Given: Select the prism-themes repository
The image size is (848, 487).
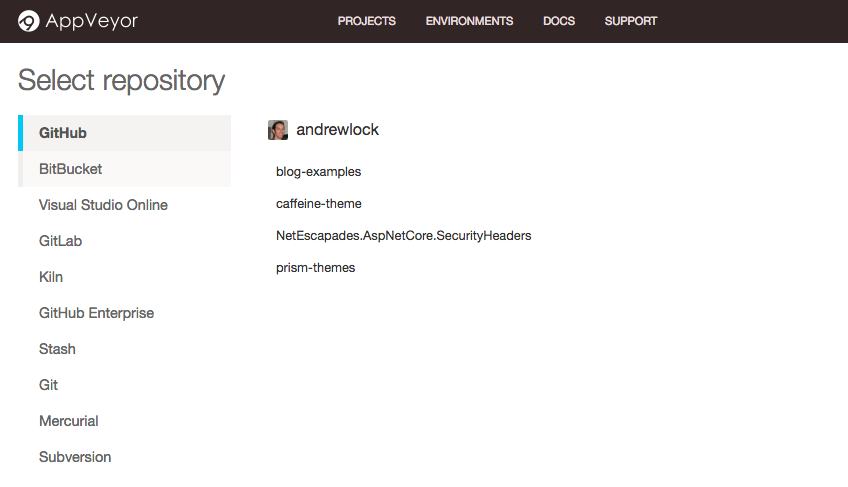Looking at the screenshot, I should click(x=315, y=268).
